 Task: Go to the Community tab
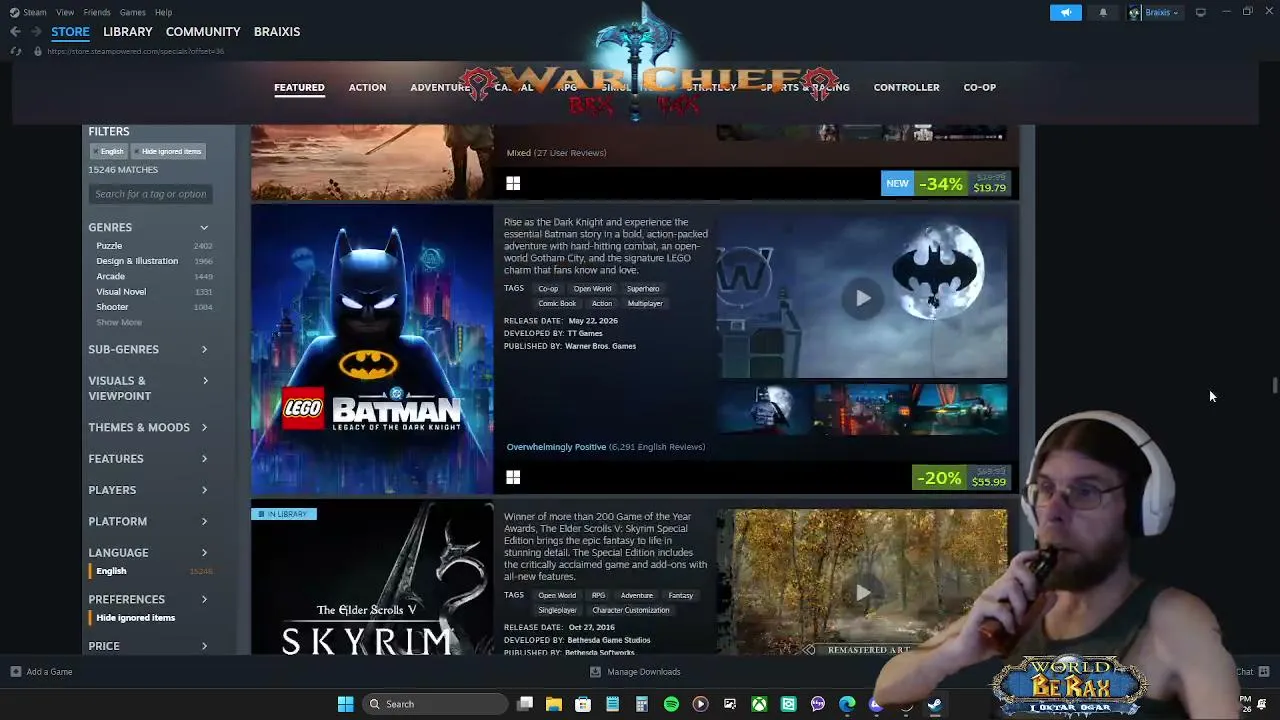tap(203, 32)
